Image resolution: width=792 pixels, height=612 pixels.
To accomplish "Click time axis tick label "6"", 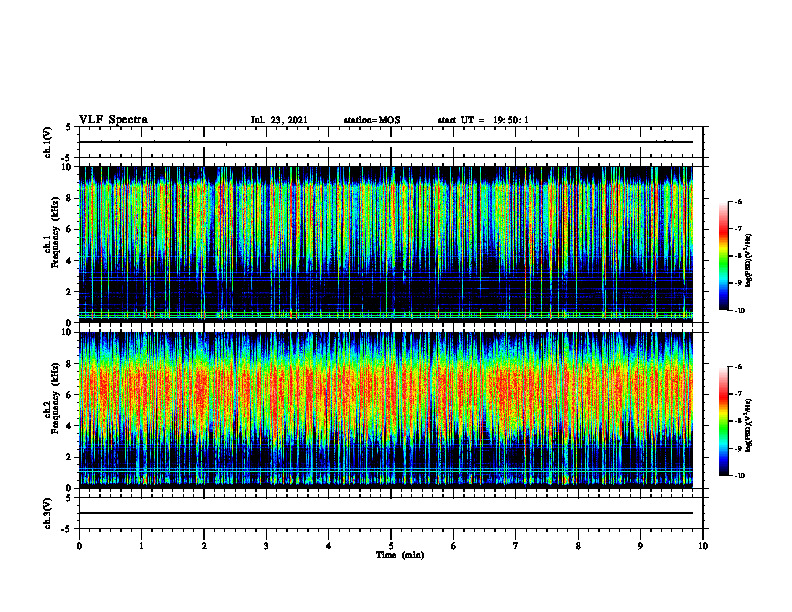I will (454, 546).
